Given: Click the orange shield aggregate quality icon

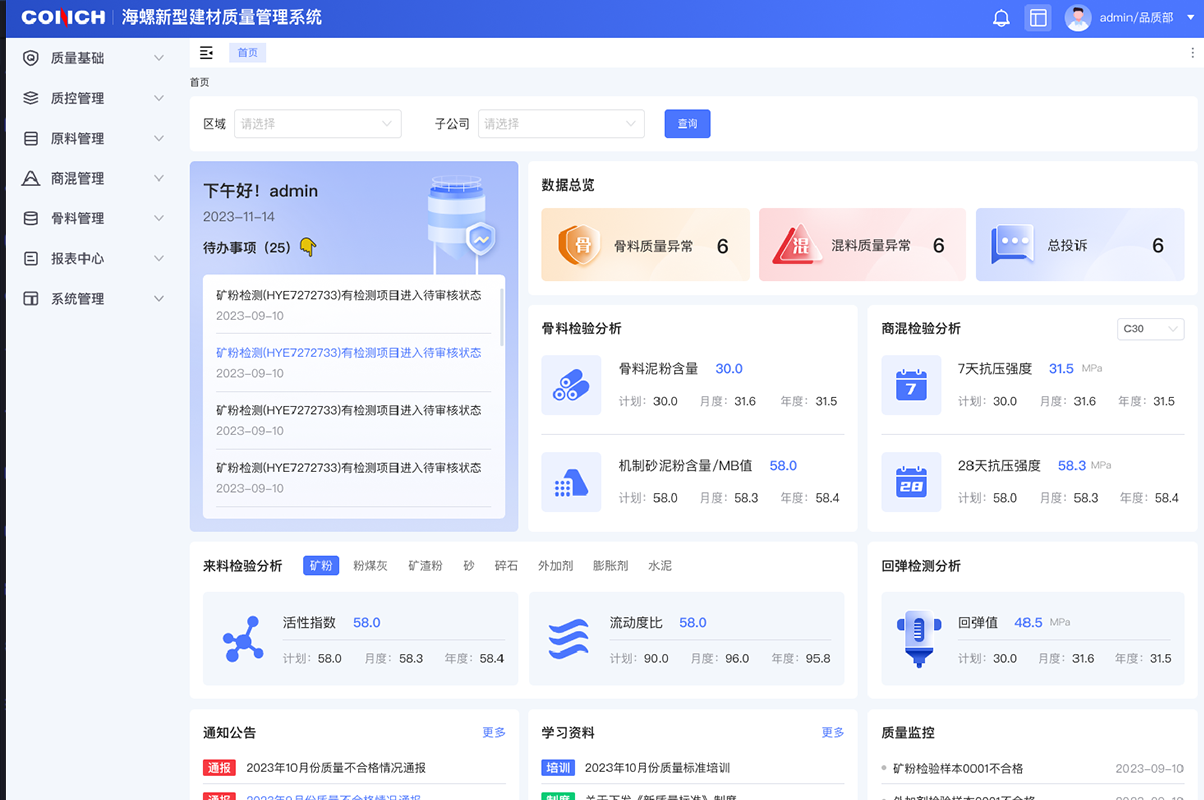Looking at the screenshot, I should (x=578, y=245).
